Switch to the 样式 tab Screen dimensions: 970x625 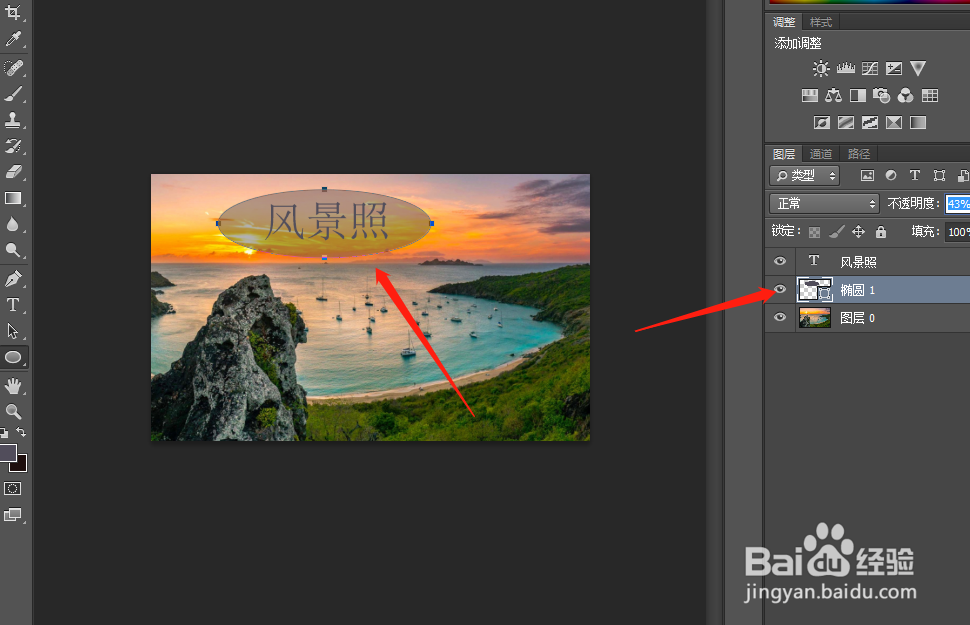821,22
